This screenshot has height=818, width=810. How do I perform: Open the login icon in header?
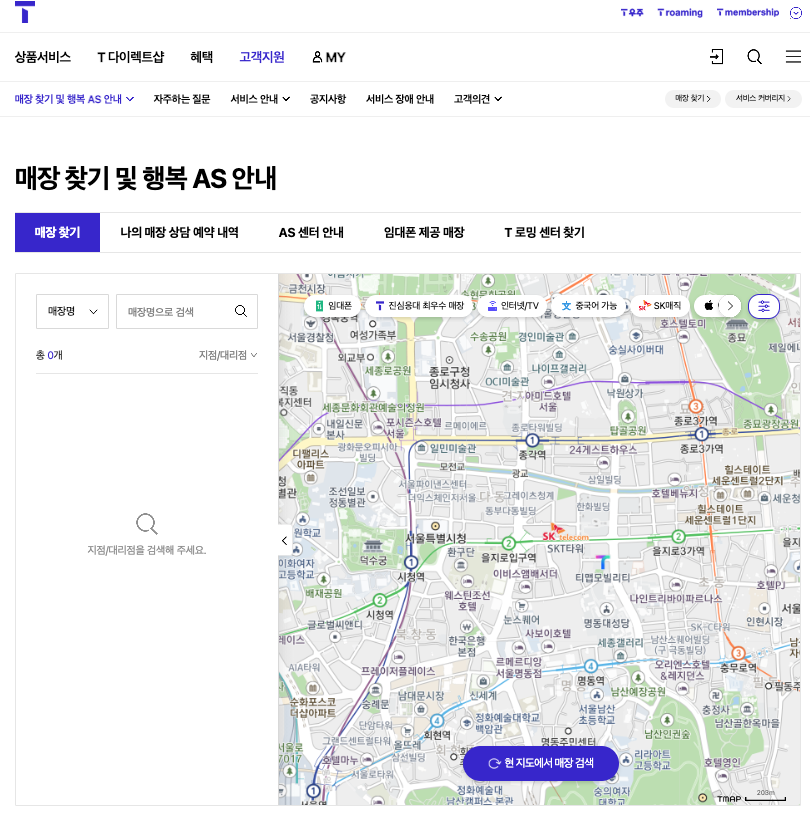717,56
